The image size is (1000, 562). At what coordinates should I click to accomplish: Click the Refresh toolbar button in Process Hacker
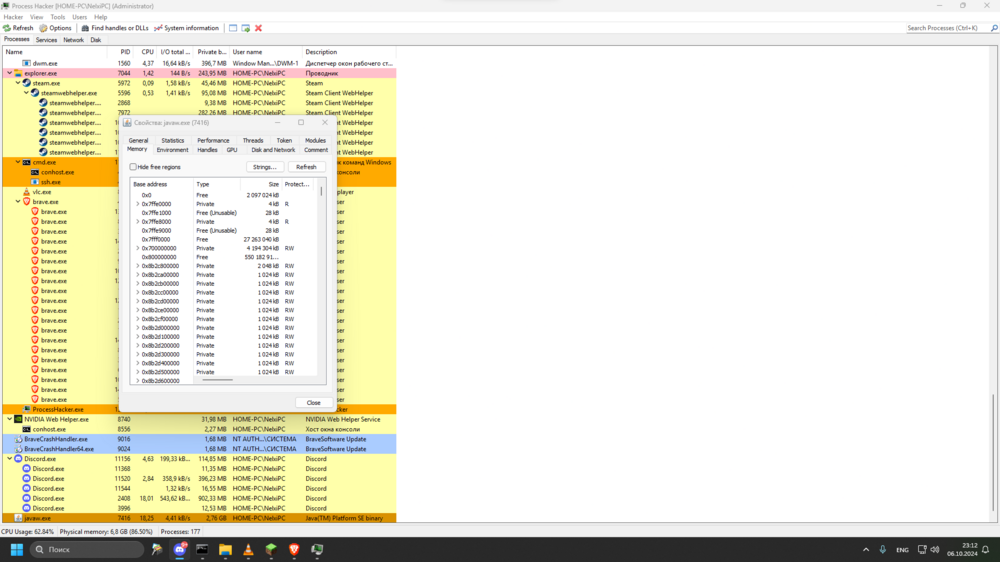(x=18, y=28)
